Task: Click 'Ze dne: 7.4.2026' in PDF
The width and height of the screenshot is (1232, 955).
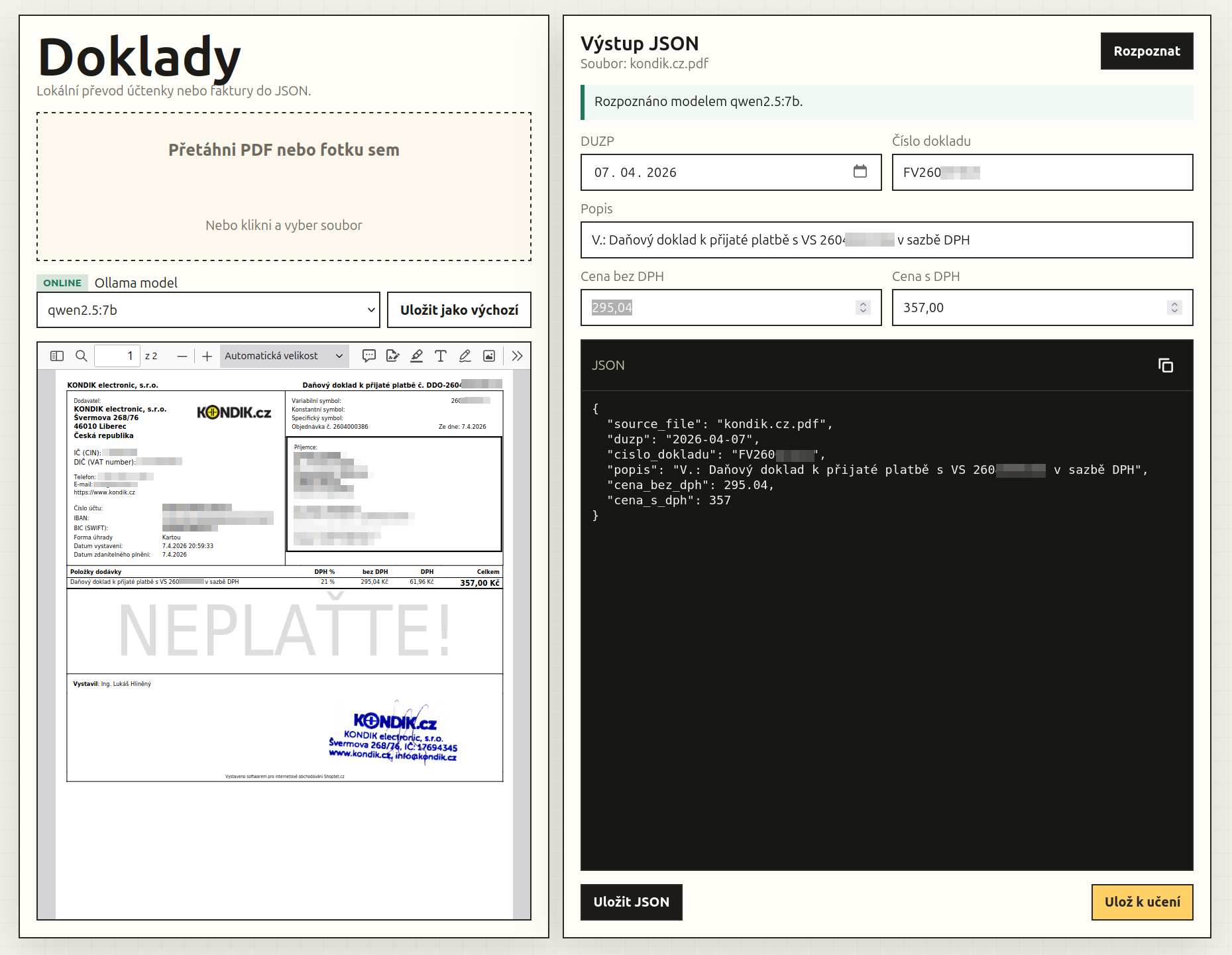Action: point(462,427)
